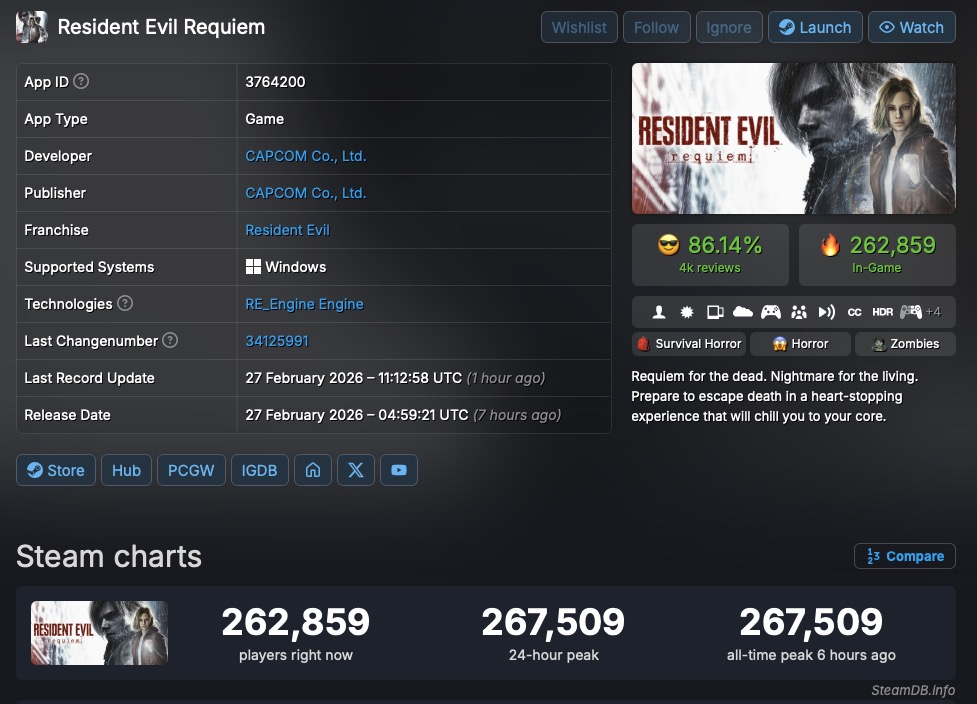977x704 pixels.
Task: Click the Steam Cloud icon
Action: tap(742, 311)
